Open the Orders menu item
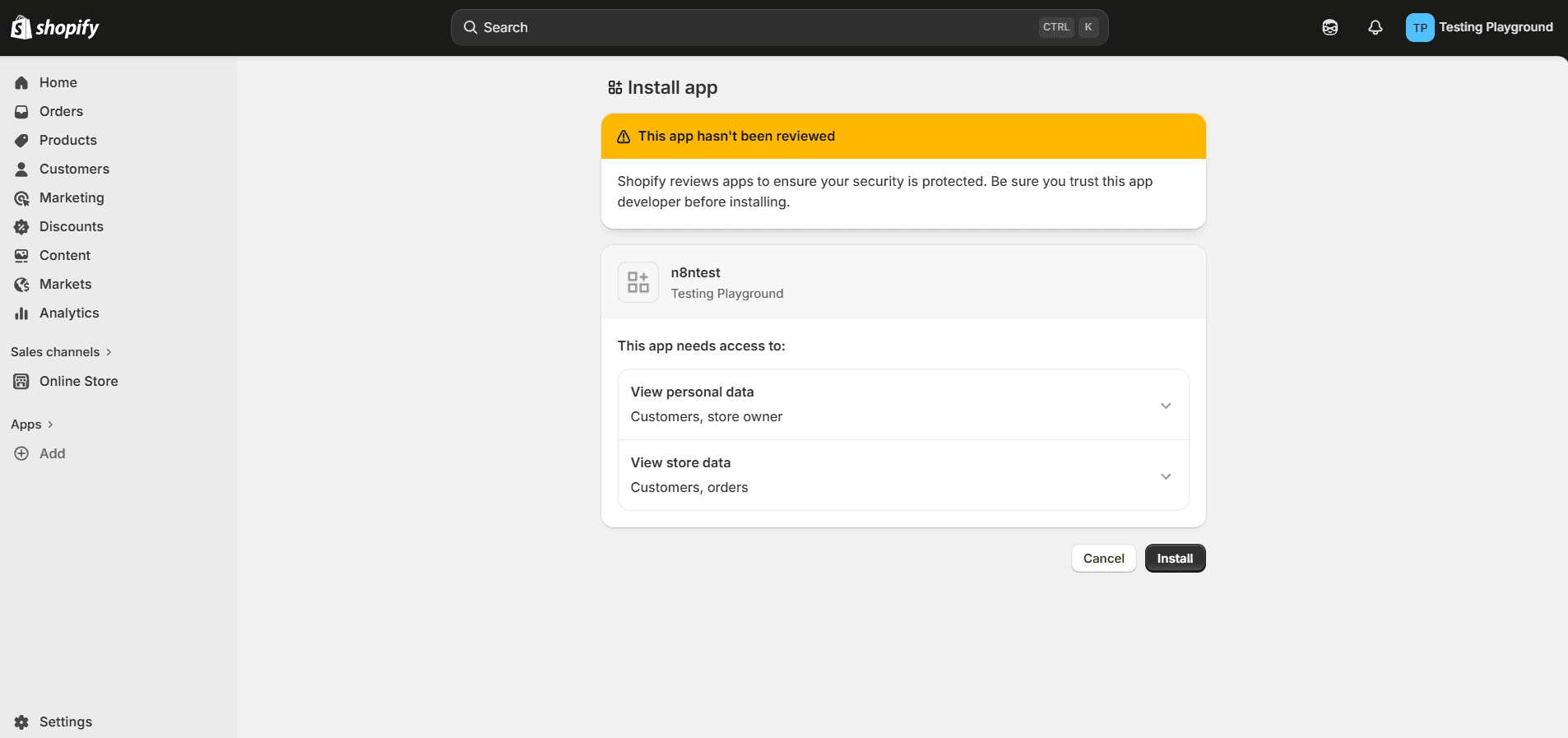Screen dimensions: 1568x738 (61, 112)
